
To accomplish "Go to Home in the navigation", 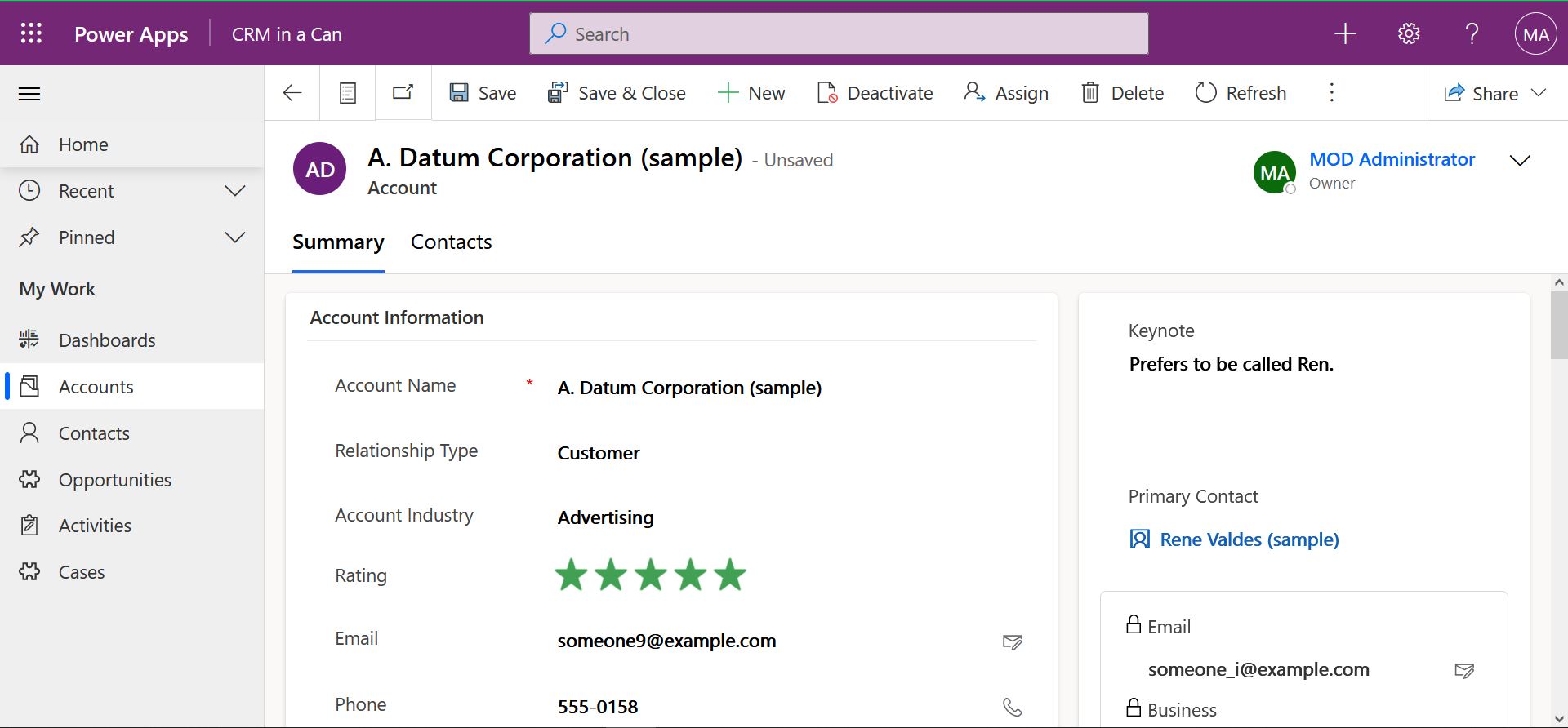I will click(132, 144).
